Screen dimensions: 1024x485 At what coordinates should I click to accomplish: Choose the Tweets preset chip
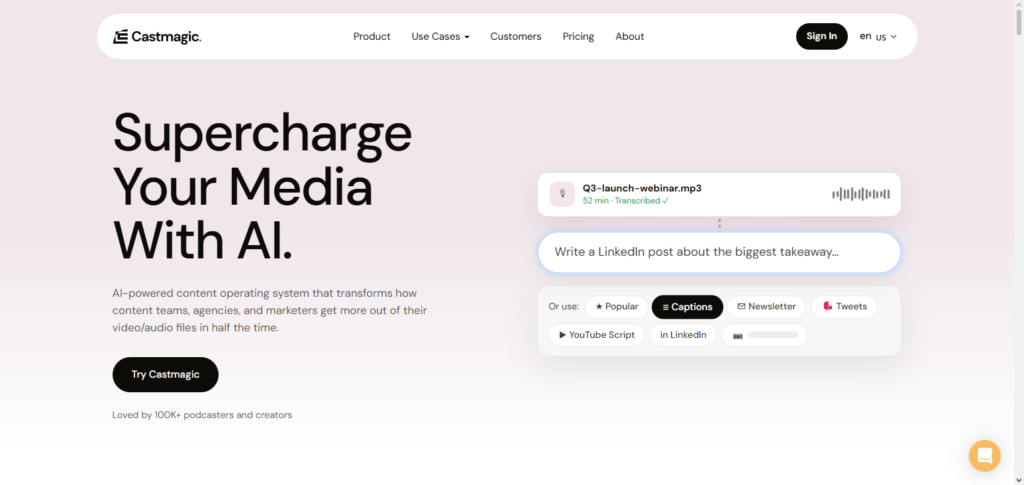click(x=844, y=307)
